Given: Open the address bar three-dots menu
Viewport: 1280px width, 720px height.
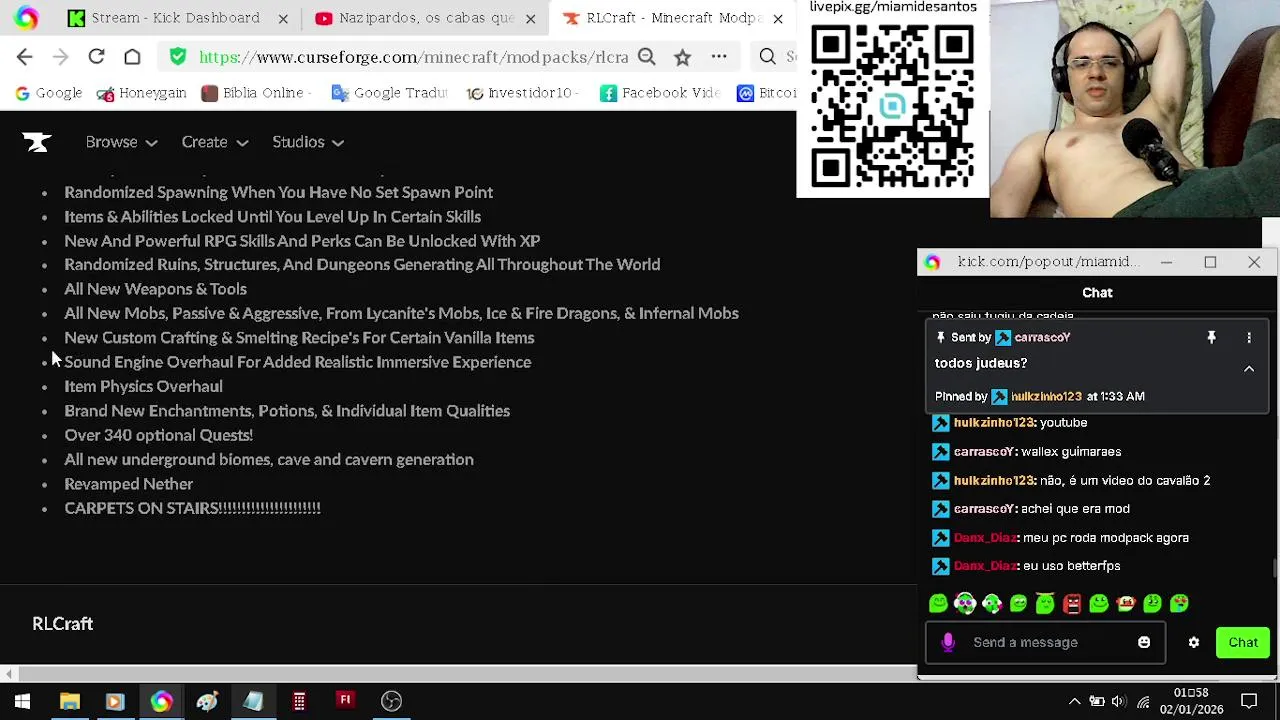Looking at the screenshot, I should click(x=719, y=57).
